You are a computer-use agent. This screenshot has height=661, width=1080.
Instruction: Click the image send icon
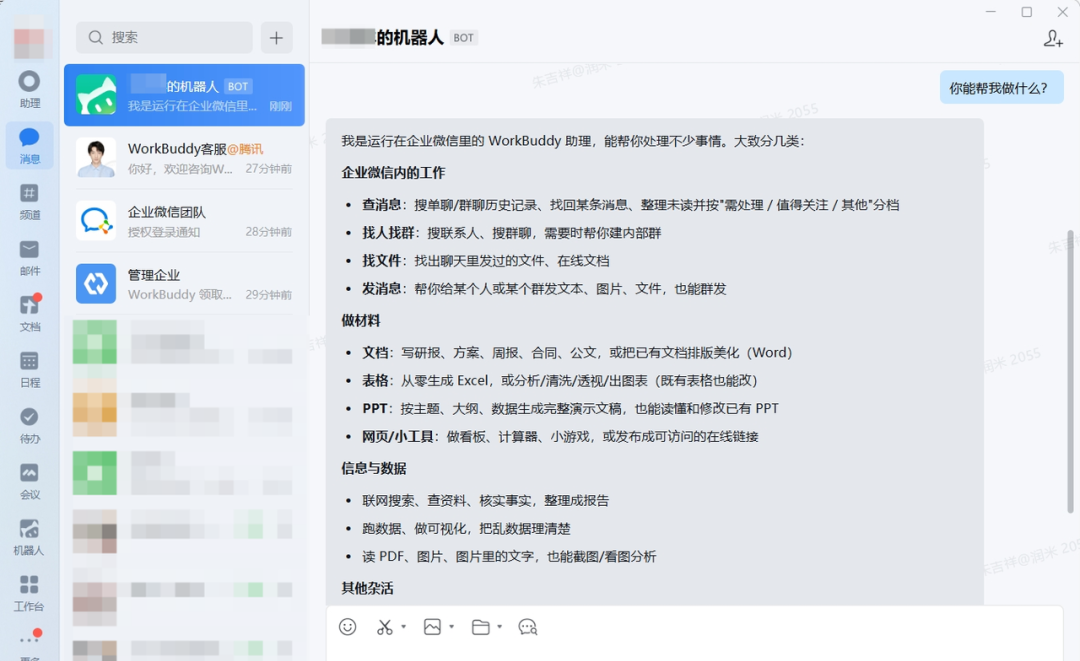click(x=432, y=627)
